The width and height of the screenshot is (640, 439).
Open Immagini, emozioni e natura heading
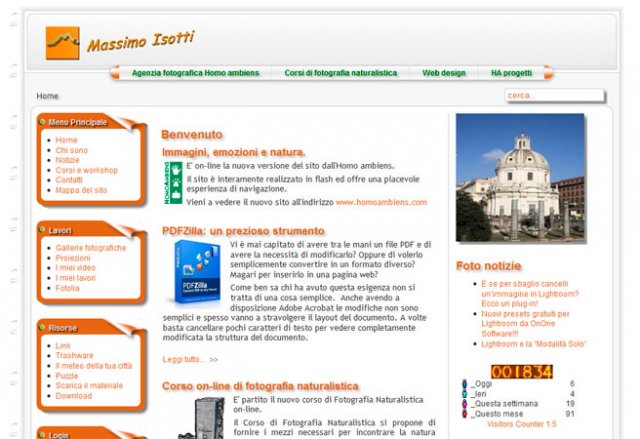tap(233, 152)
